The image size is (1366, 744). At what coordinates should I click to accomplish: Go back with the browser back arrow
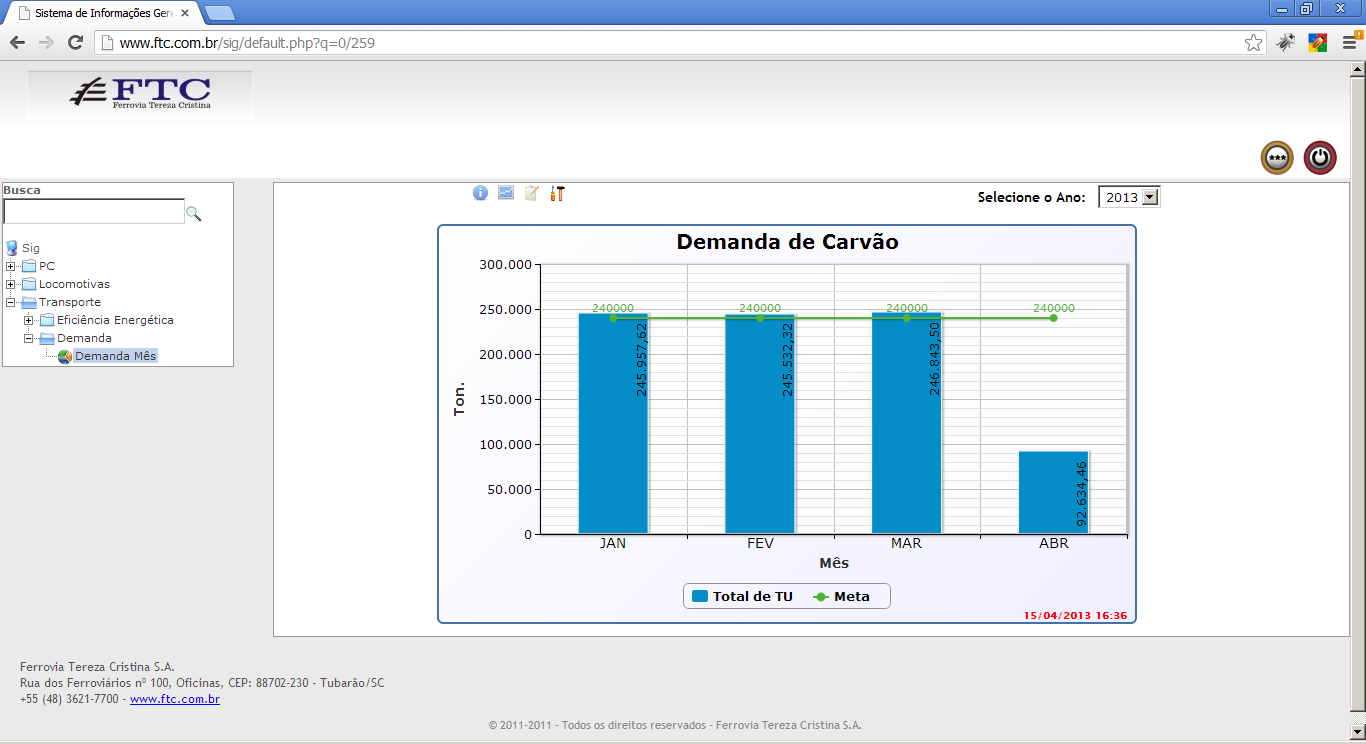click(x=17, y=43)
